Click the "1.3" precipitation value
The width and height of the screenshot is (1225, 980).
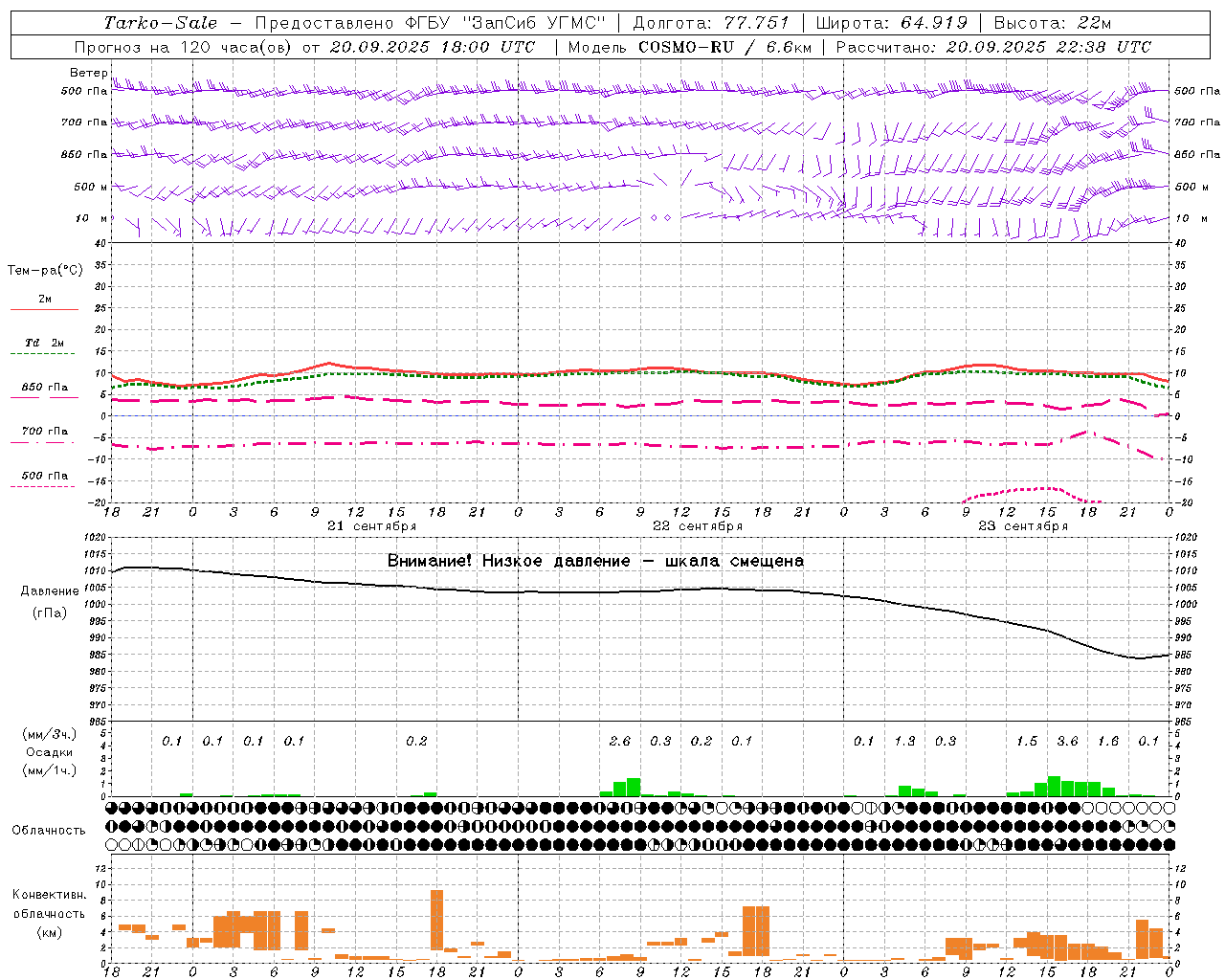pyautogui.click(x=904, y=741)
